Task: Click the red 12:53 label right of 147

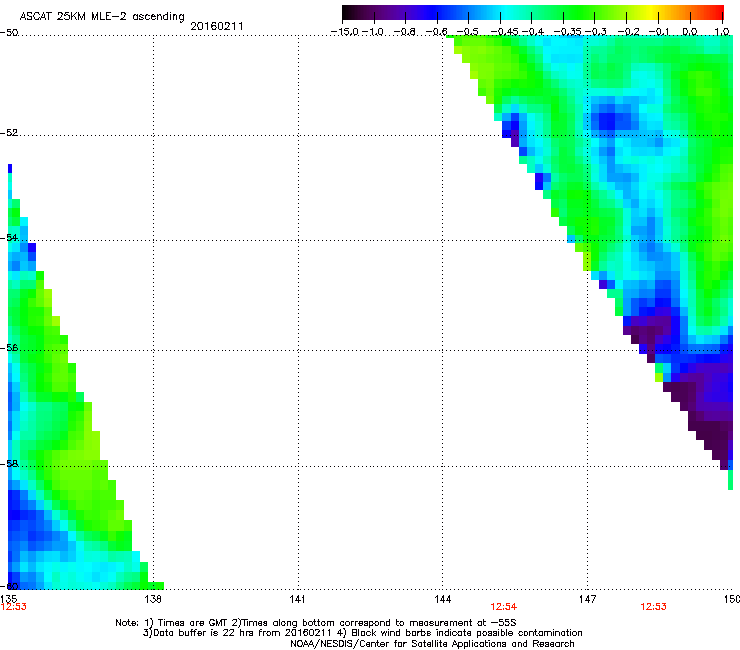Action: [653, 607]
